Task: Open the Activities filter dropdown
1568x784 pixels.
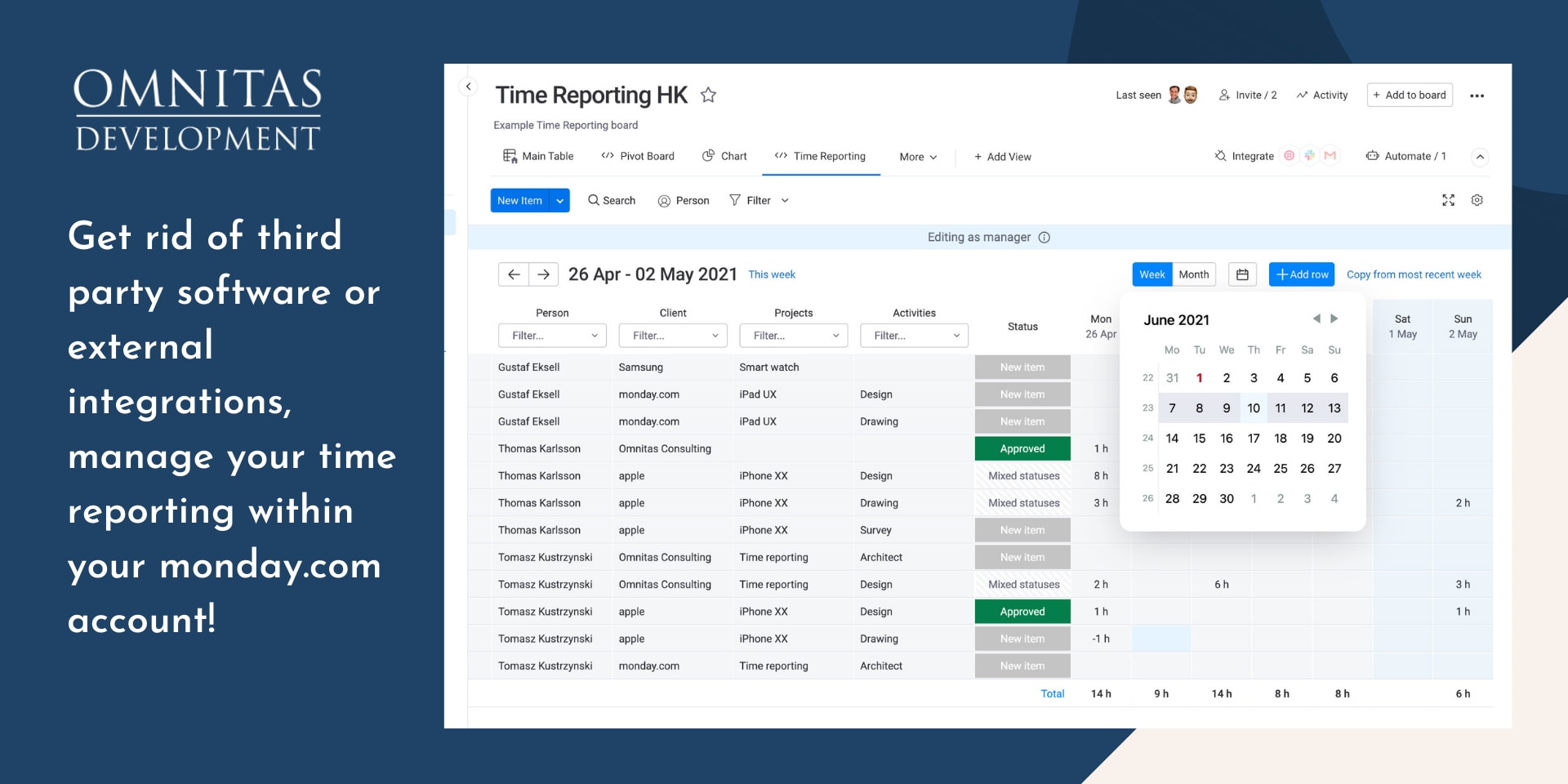Action: (x=914, y=336)
